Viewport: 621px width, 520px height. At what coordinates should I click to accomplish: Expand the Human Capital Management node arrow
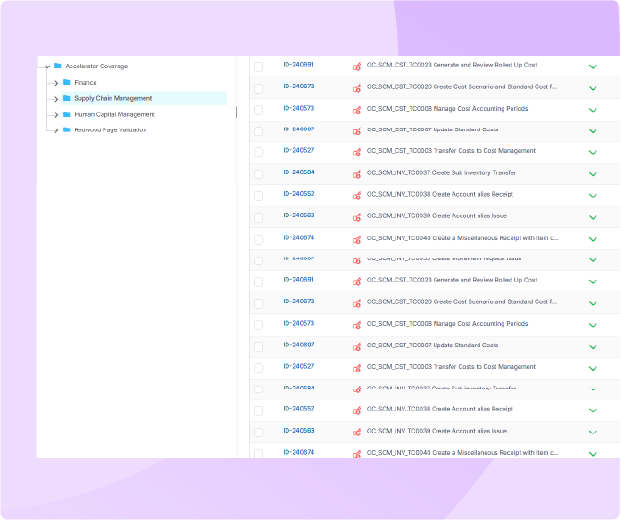(x=56, y=115)
